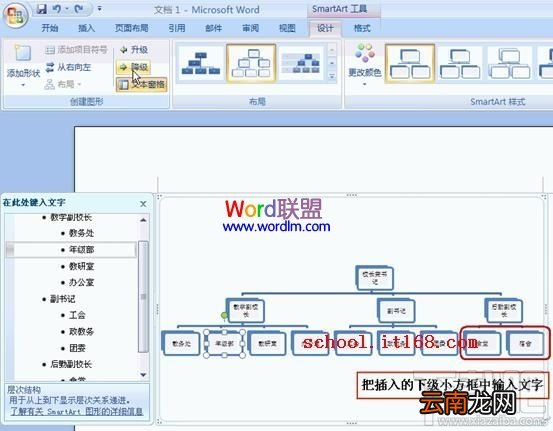Apply the third SmartArt style thumbnail
The width and height of the screenshot is (553, 431).
point(510,64)
